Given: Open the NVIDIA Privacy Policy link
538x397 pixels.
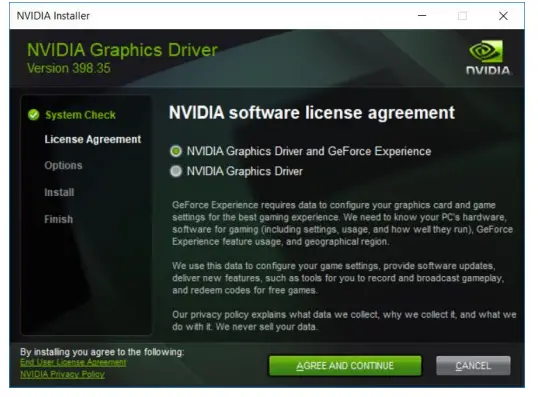Looking at the screenshot, I should pyautogui.click(x=62, y=374).
